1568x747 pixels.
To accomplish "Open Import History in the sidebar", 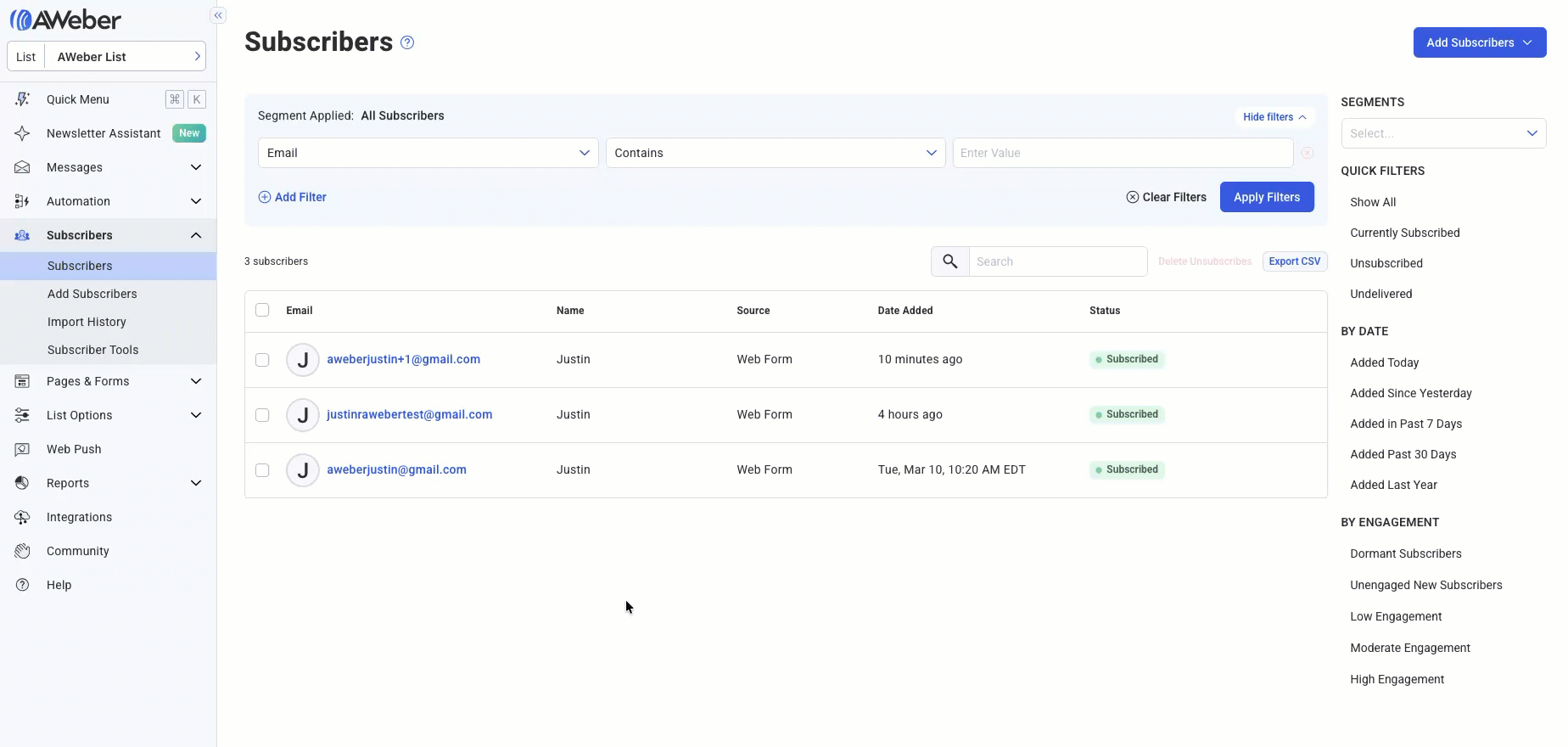I will pos(87,322).
